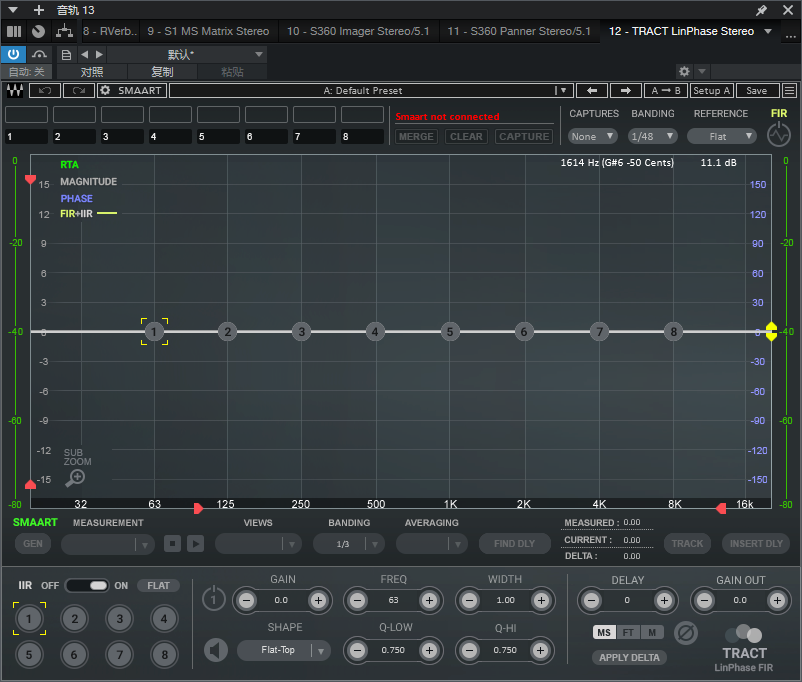This screenshot has height=682, width=802.
Task: Load previous preset with left arrow
Action: coord(592,91)
